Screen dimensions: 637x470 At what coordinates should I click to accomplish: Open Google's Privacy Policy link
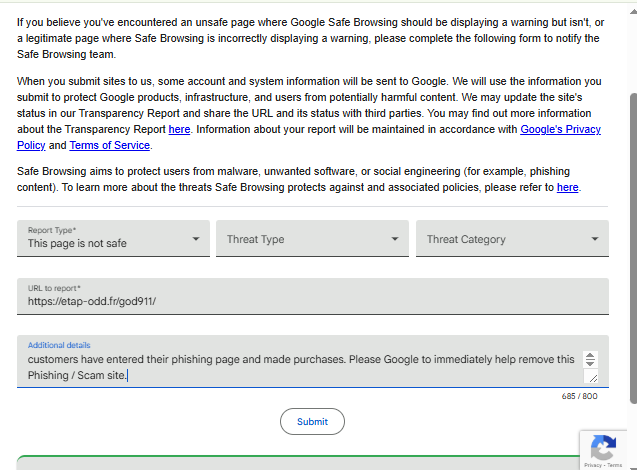tap(309, 137)
